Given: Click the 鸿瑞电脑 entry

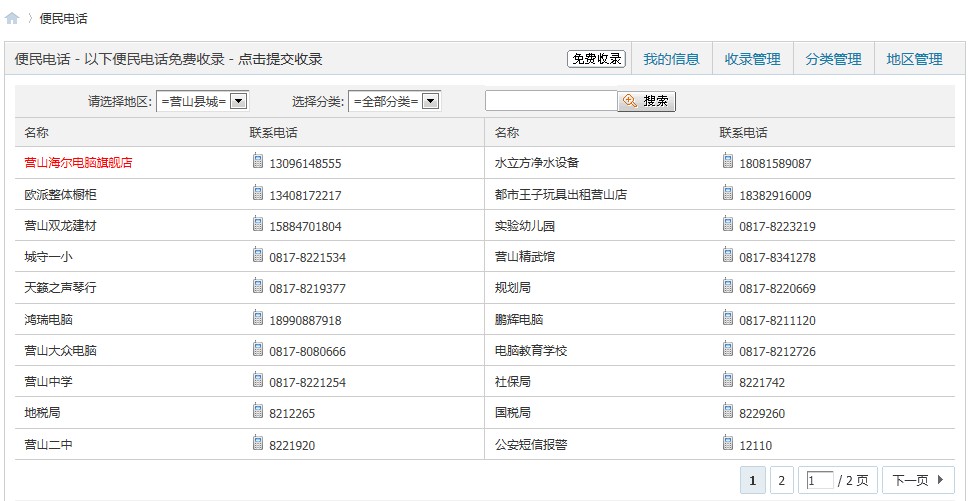Looking at the screenshot, I should [48, 320].
